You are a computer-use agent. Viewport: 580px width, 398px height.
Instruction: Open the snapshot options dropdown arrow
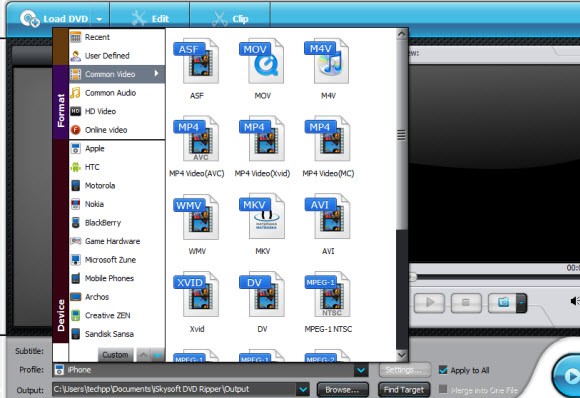click(522, 303)
